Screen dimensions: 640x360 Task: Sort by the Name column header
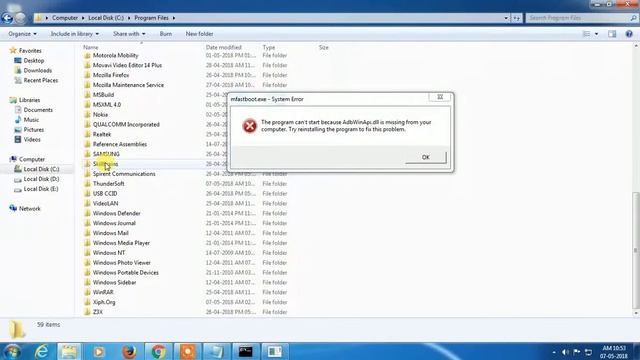coord(91,47)
